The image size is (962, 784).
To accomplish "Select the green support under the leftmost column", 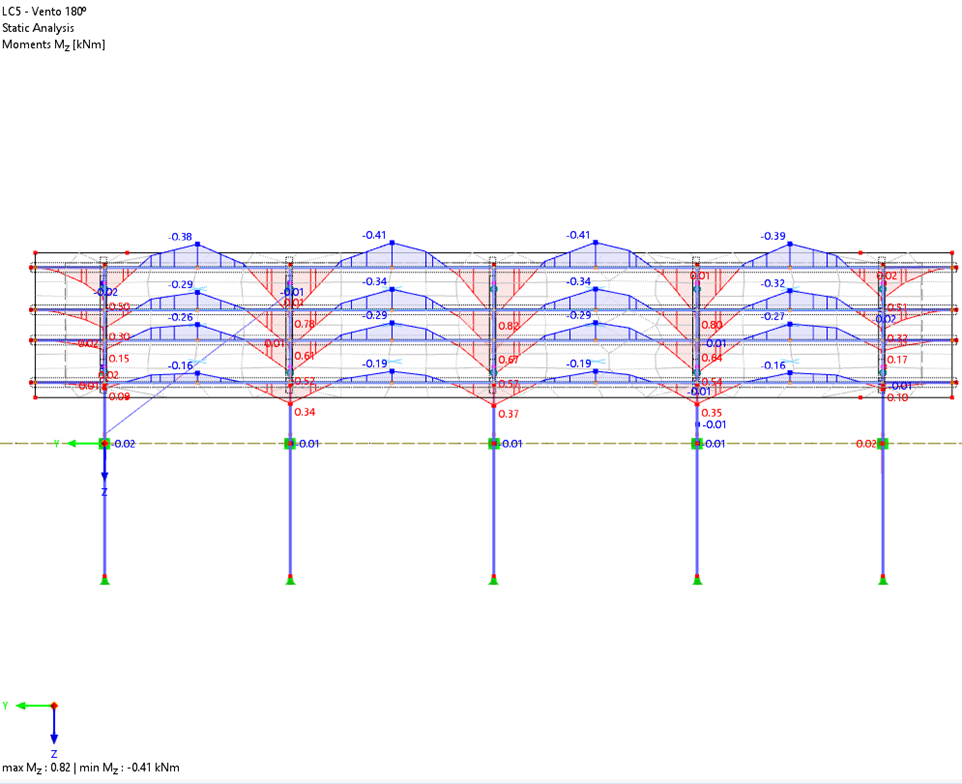I will point(104,578).
